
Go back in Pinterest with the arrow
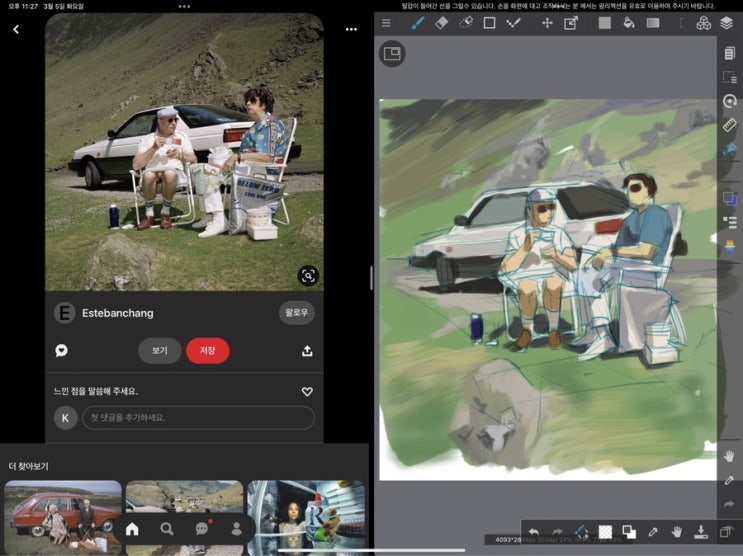point(16,29)
